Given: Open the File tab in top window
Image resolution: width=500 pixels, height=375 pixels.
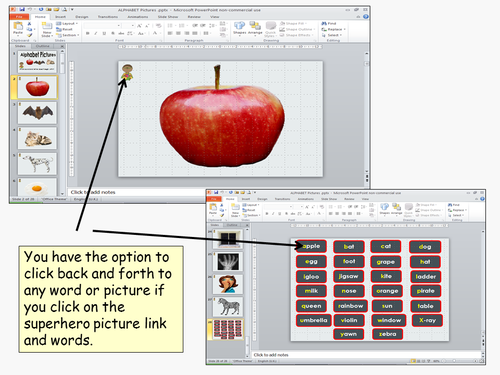Looking at the screenshot, I should [x=19, y=16].
